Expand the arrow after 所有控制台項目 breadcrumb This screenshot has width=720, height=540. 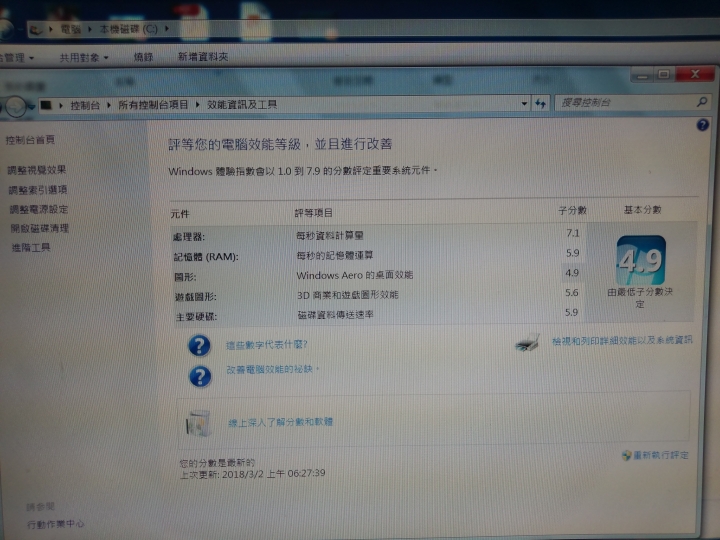(x=197, y=105)
